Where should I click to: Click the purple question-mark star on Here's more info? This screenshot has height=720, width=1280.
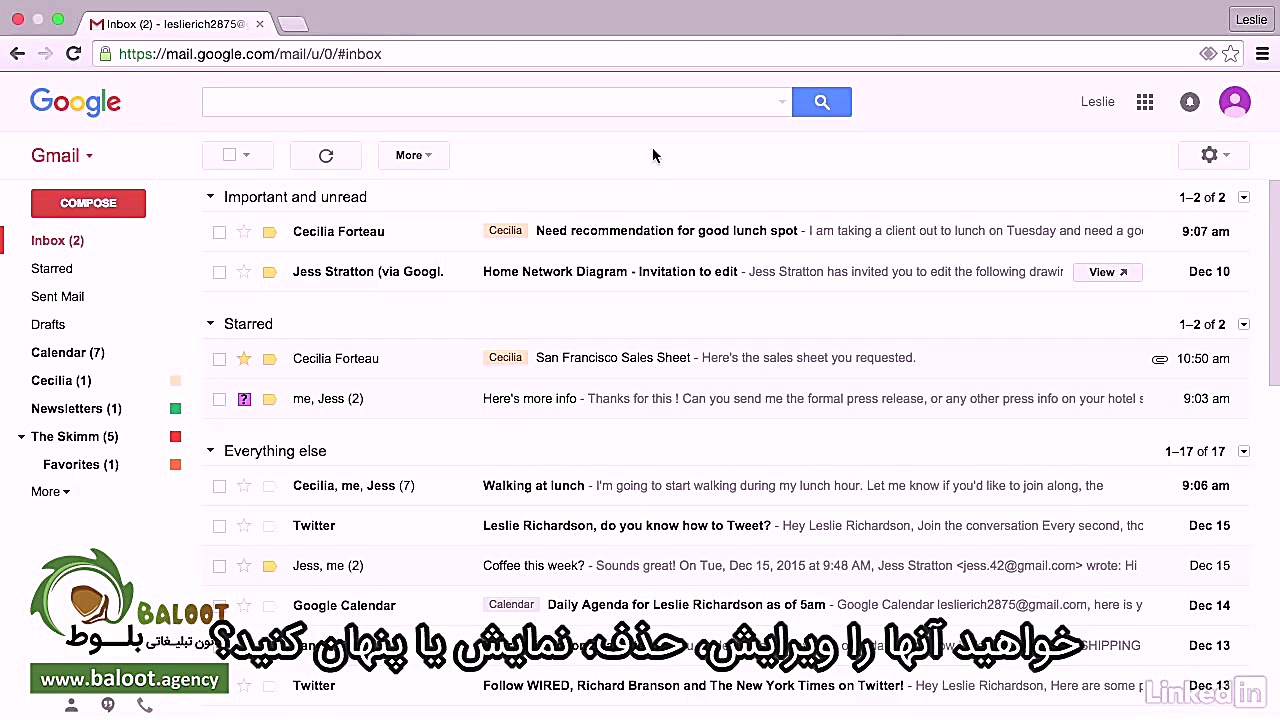(x=244, y=399)
